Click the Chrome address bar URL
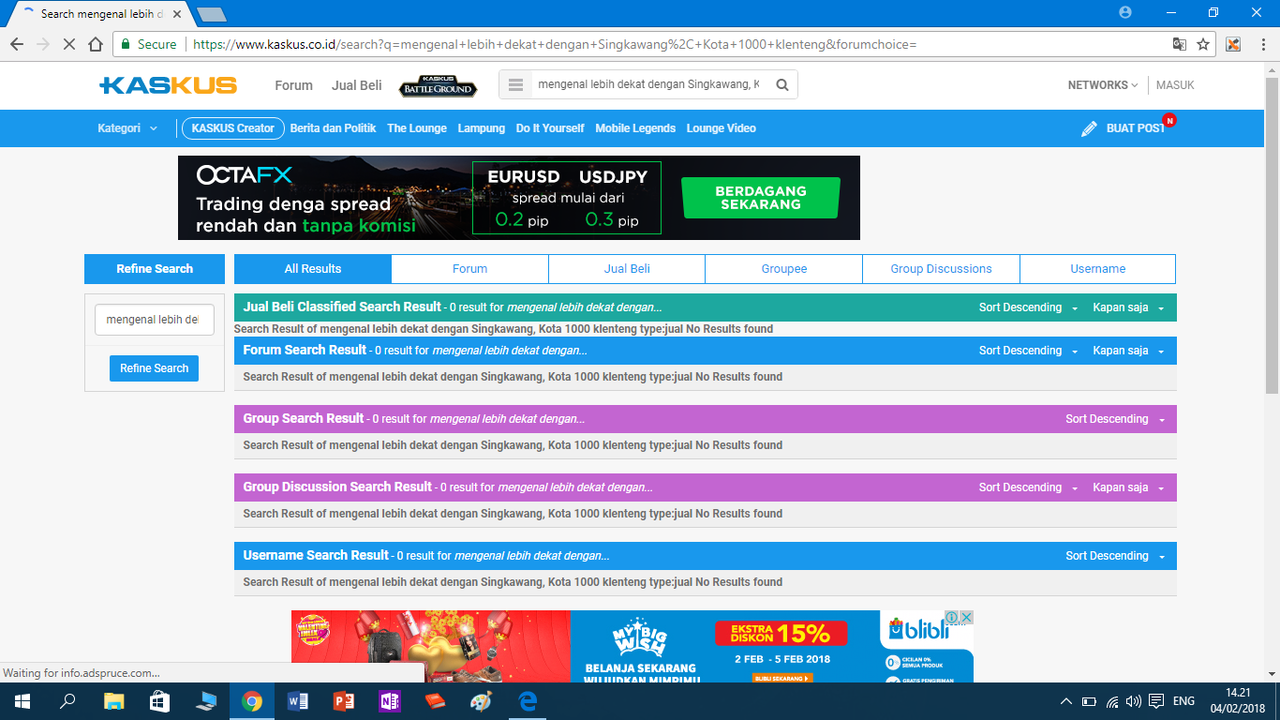 click(554, 44)
